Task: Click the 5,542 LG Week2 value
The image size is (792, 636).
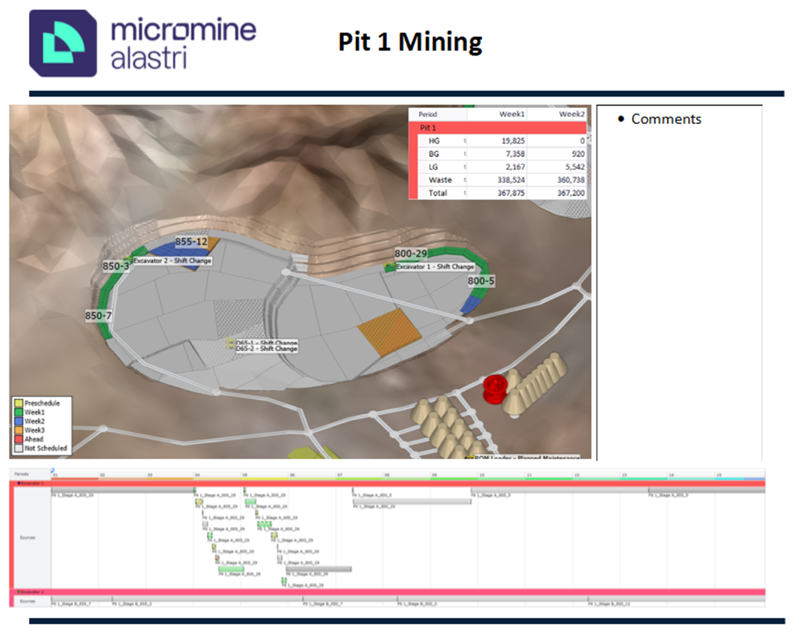Action: point(575,167)
